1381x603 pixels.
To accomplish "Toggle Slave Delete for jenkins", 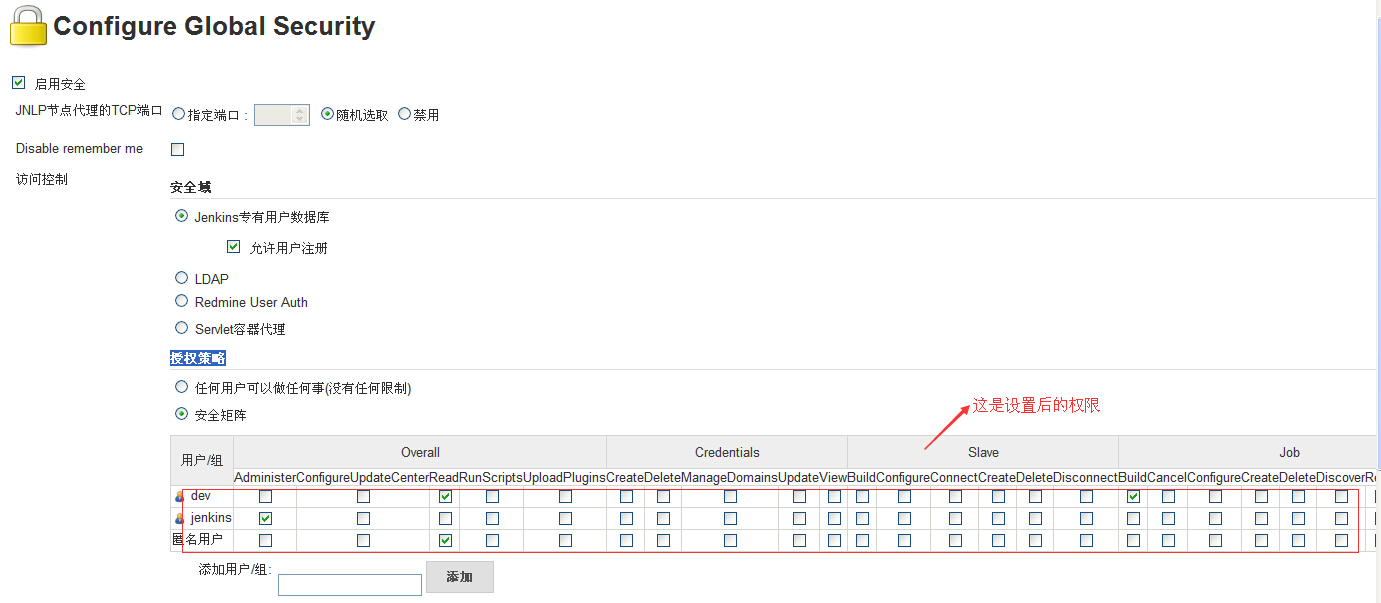I will coord(1035,518).
